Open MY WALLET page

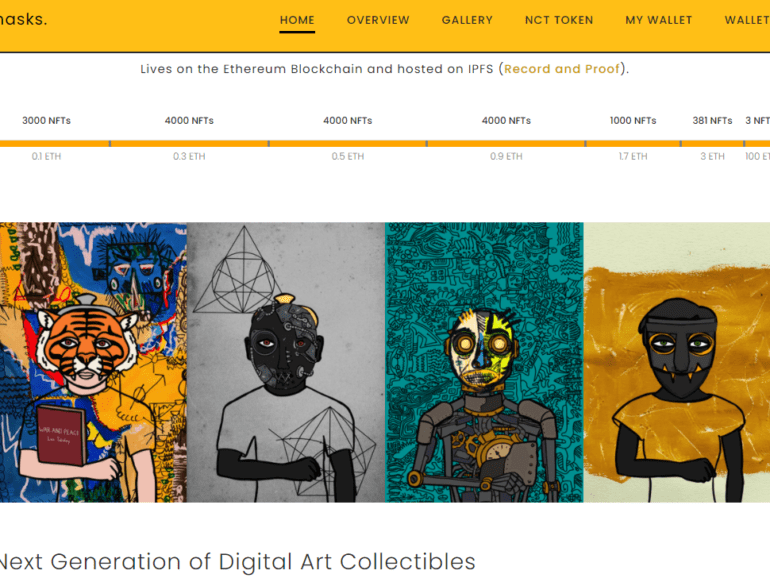[659, 20]
